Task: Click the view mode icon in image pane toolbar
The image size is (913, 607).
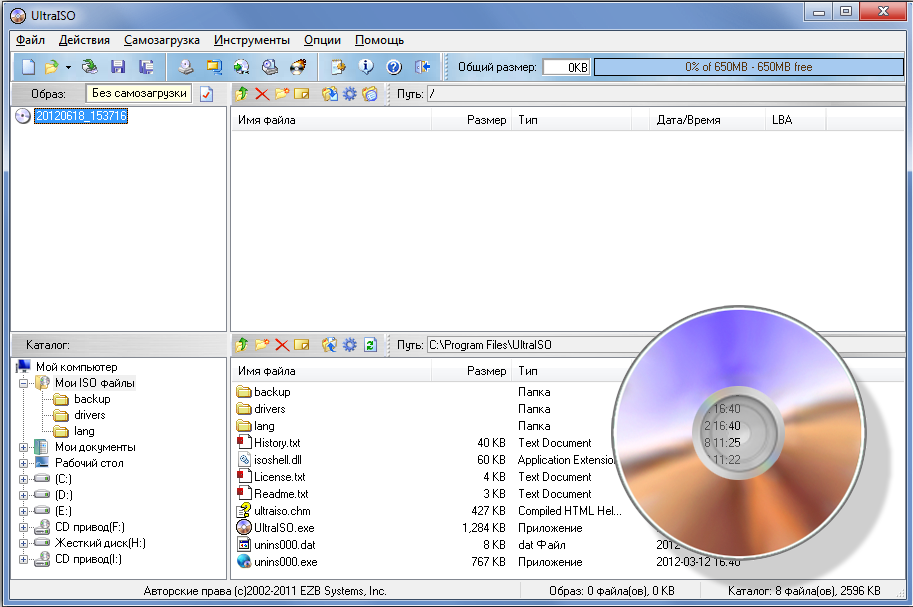Action: [x=370, y=94]
